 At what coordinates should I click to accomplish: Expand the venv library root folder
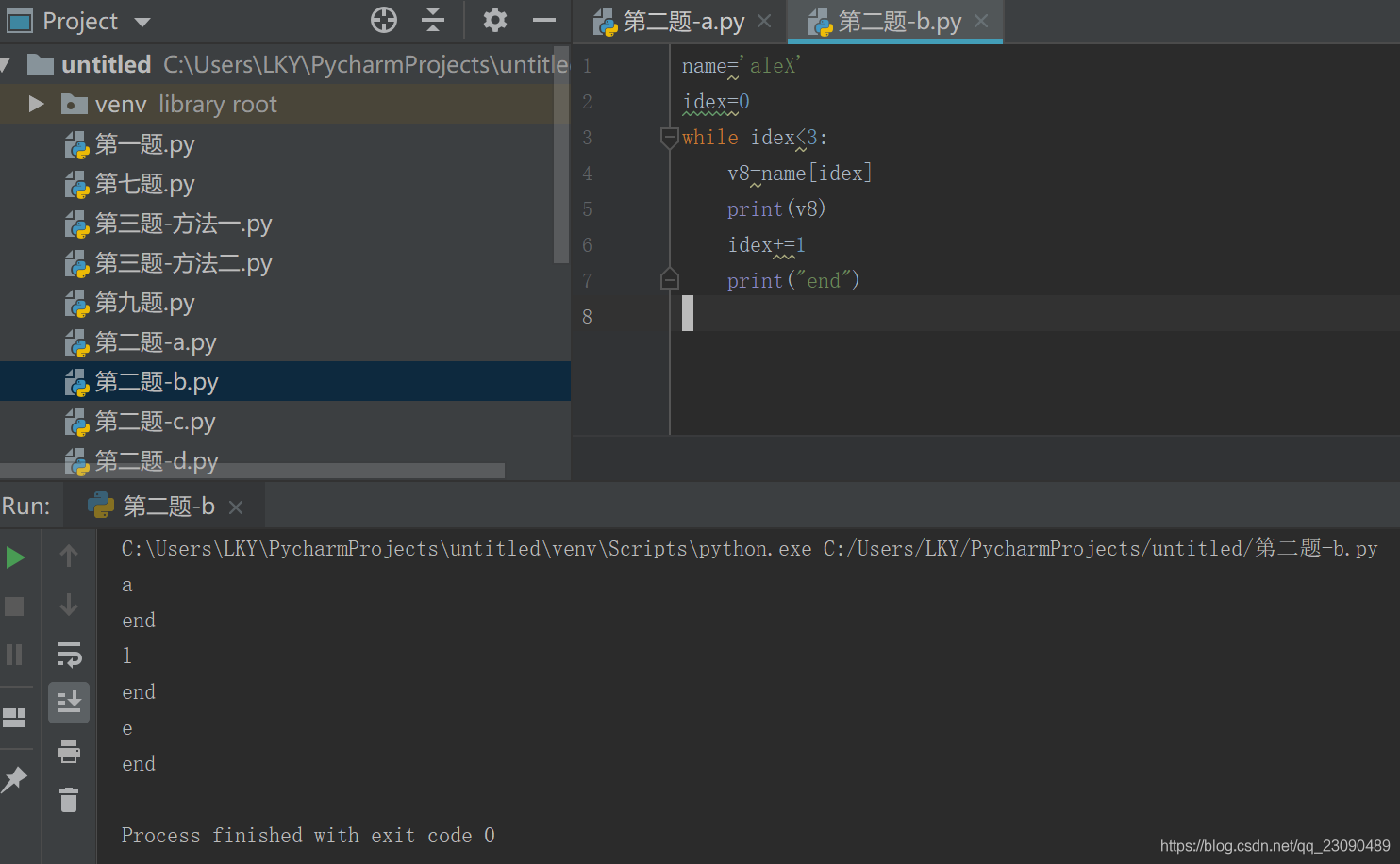[36, 104]
